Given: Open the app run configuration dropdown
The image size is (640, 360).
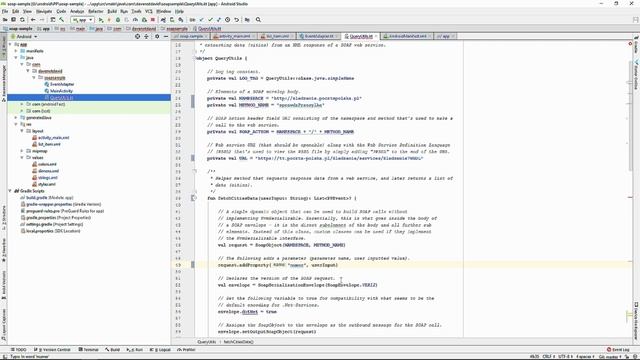Looking at the screenshot, I should click(x=82, y=20).
